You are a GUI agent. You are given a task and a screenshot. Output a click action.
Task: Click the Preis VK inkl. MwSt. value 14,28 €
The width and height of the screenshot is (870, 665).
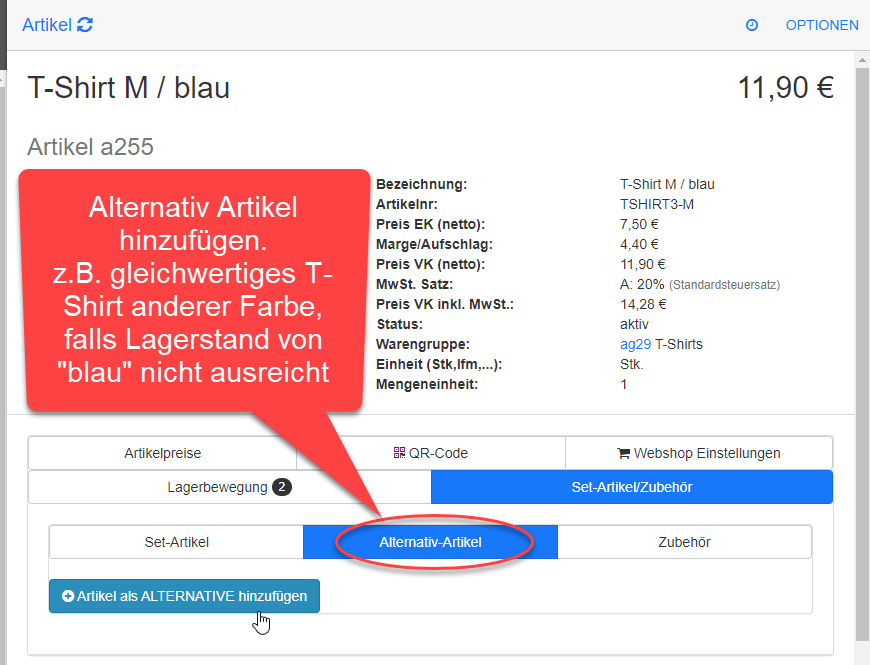[x=643, y=304]
